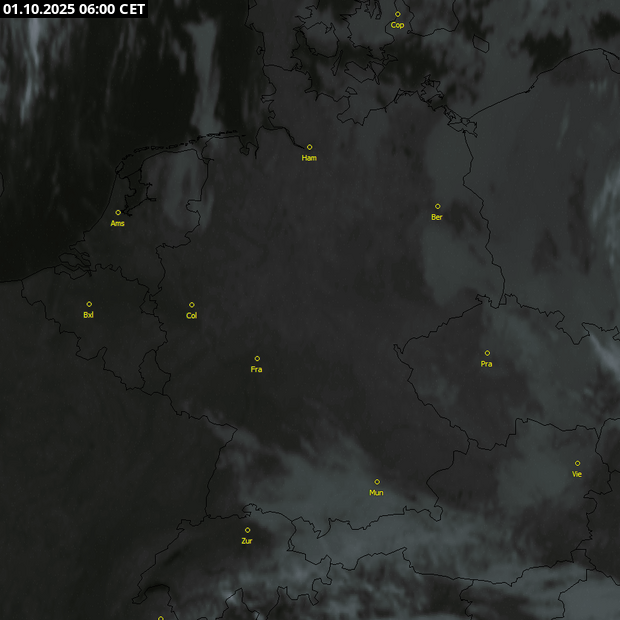Select the Prague city marker dot

coord(487,353)
